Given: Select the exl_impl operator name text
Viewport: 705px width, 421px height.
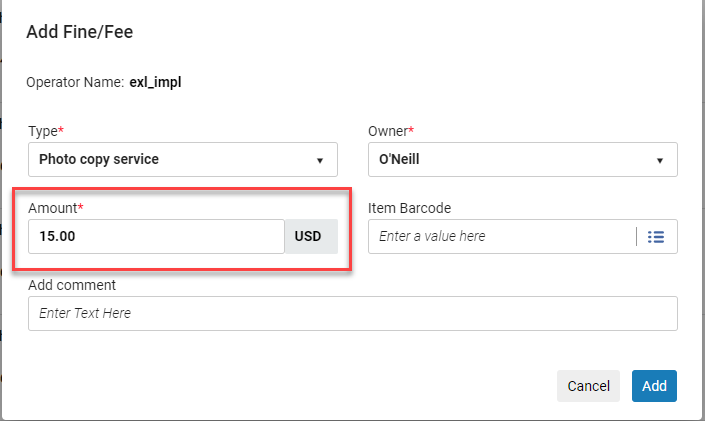Looking at the screenshot, I should tap(155, 82).
